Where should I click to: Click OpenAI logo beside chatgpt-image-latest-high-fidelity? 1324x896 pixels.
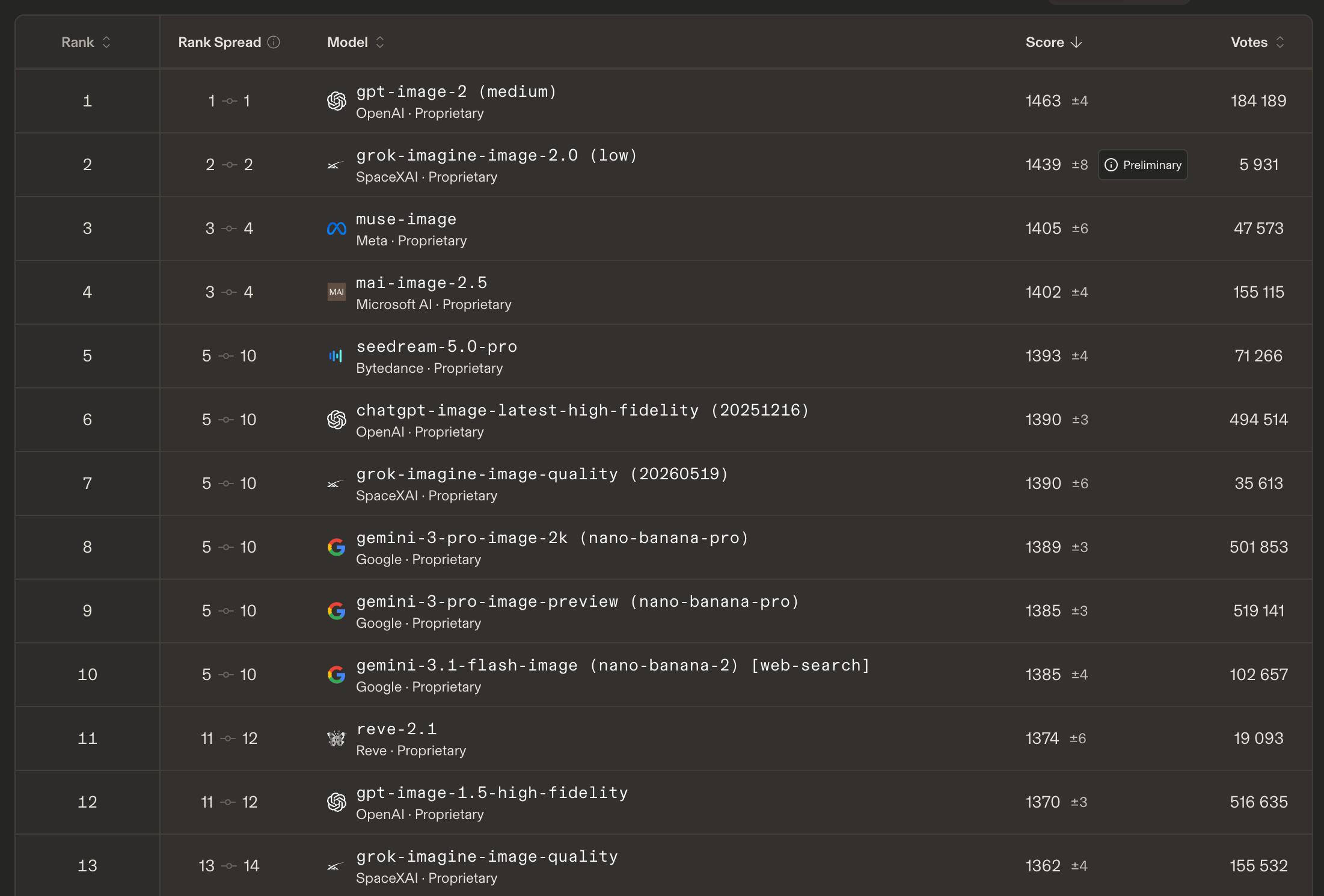pos(337,420)
